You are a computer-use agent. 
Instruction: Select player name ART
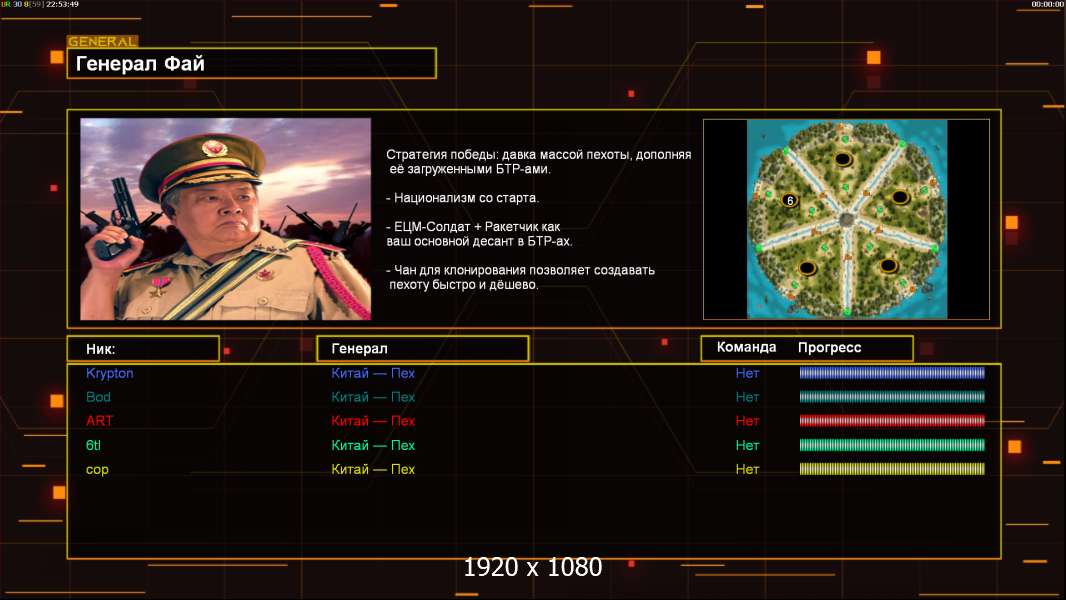click(99, 421)
